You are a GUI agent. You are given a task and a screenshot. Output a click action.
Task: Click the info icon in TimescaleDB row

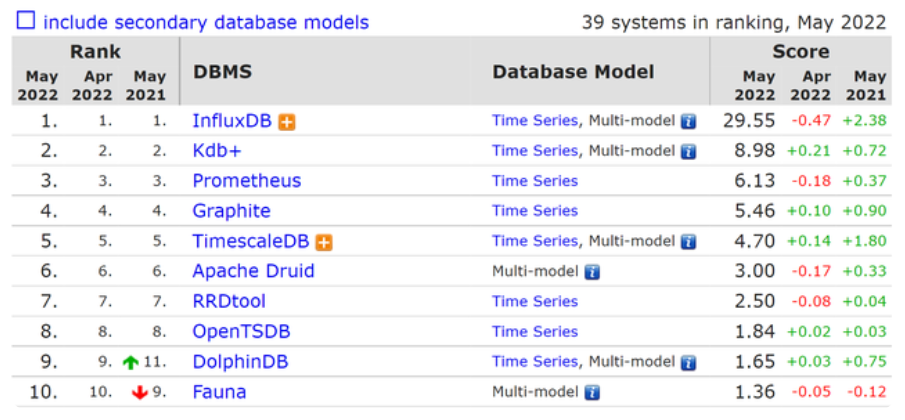click(689, 241)
